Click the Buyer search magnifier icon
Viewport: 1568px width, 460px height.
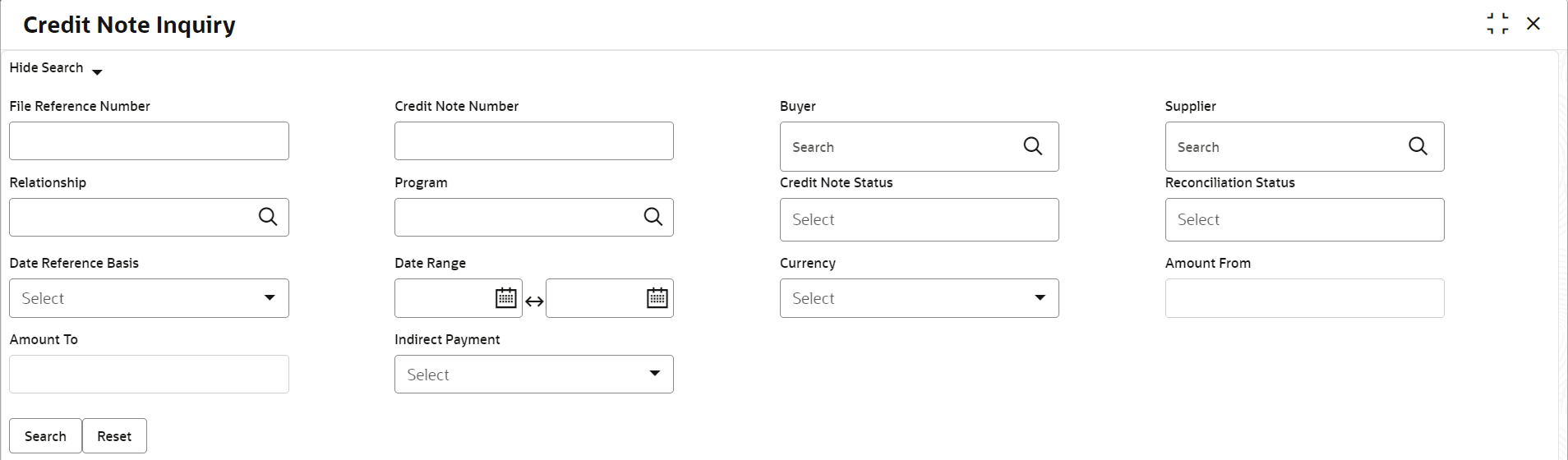tap(1032, 146)
